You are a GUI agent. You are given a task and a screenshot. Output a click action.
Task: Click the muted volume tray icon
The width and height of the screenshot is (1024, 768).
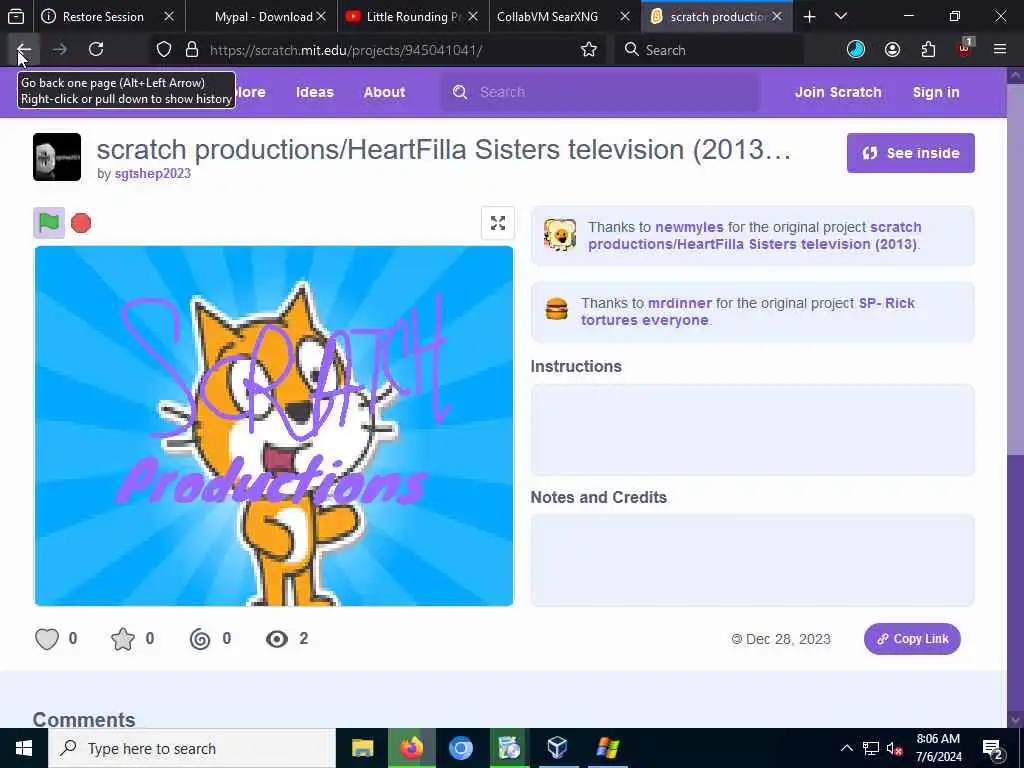point(894,748)
